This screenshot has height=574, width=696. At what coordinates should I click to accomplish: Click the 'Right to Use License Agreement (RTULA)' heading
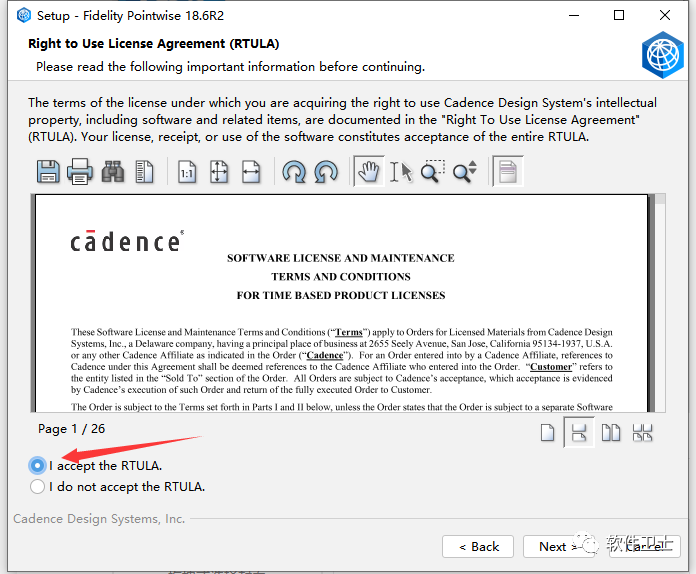click(154, 44)
